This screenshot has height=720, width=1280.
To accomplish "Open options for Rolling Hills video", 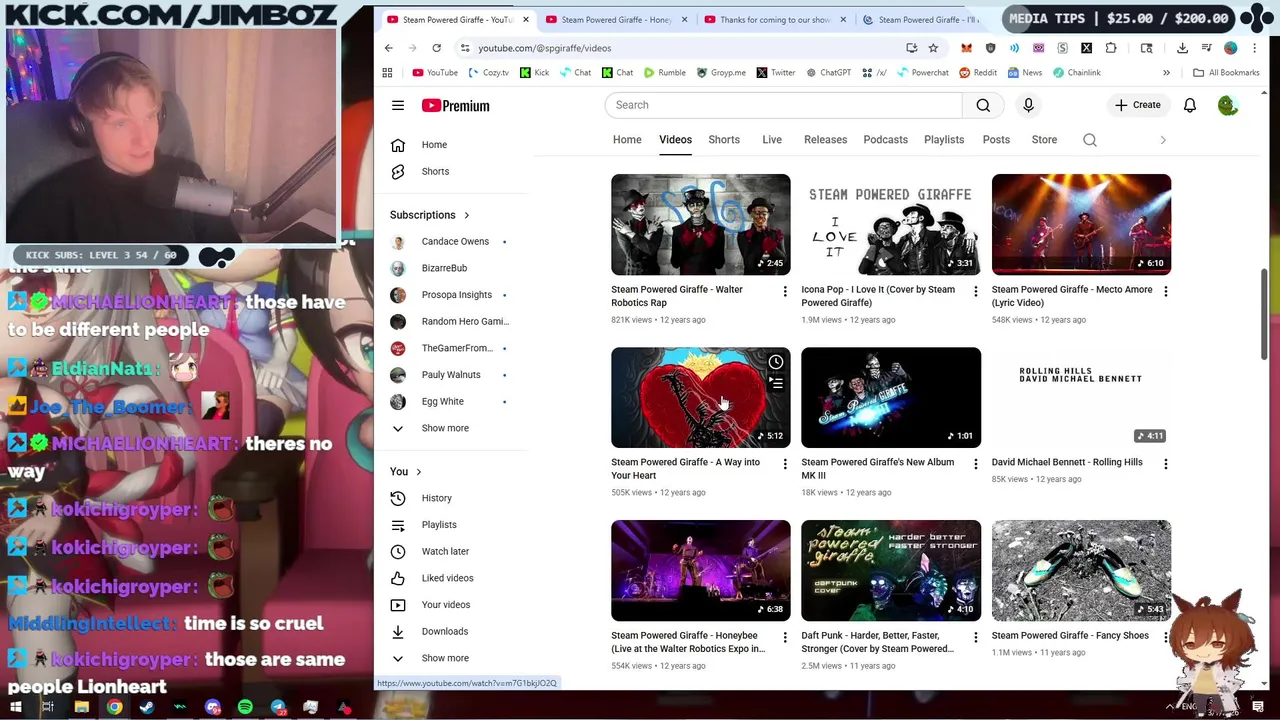I will pyautogui.click(x=1166, y=464).
